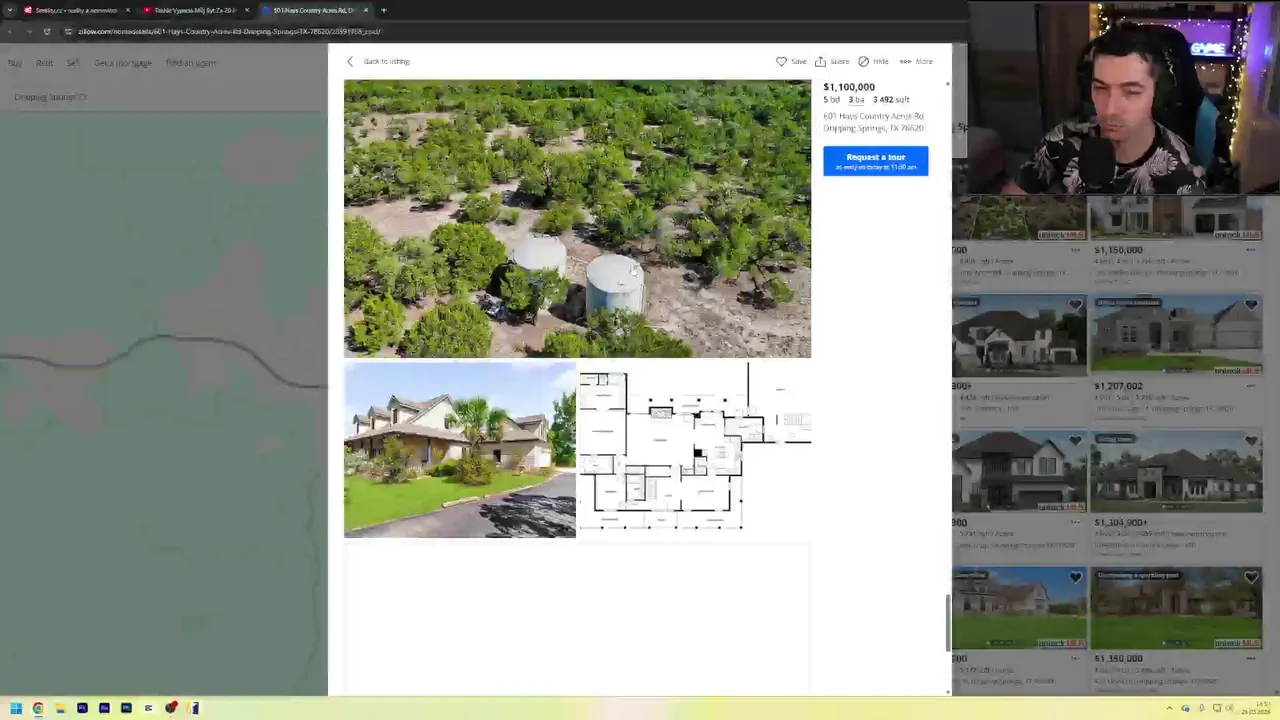The width and height of the screenshot is (1280, 720).
Task: Go back using the Back to listing arrow
Action: [350, 61]
